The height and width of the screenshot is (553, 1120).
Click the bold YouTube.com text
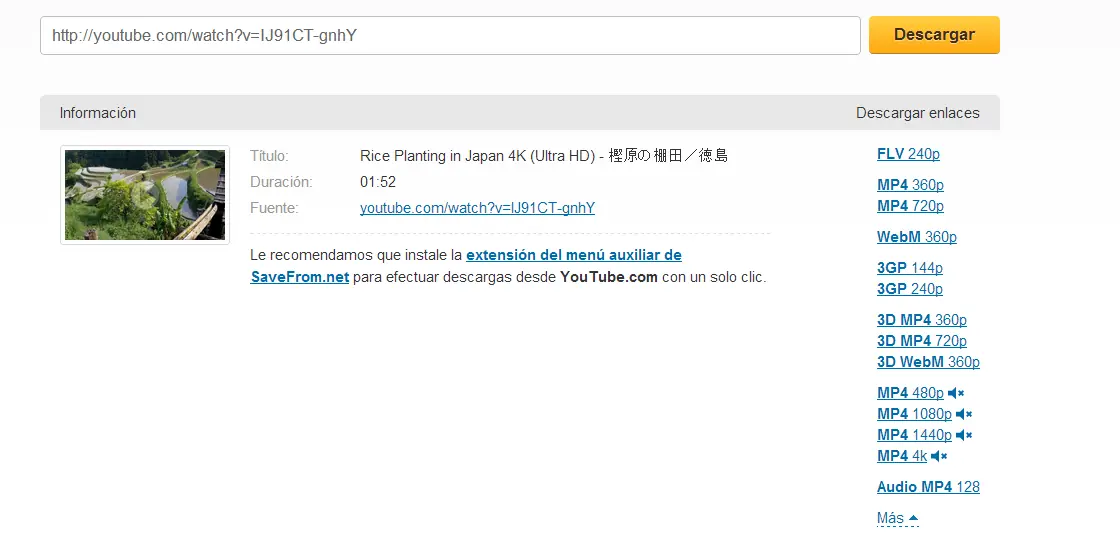point(609,277)
